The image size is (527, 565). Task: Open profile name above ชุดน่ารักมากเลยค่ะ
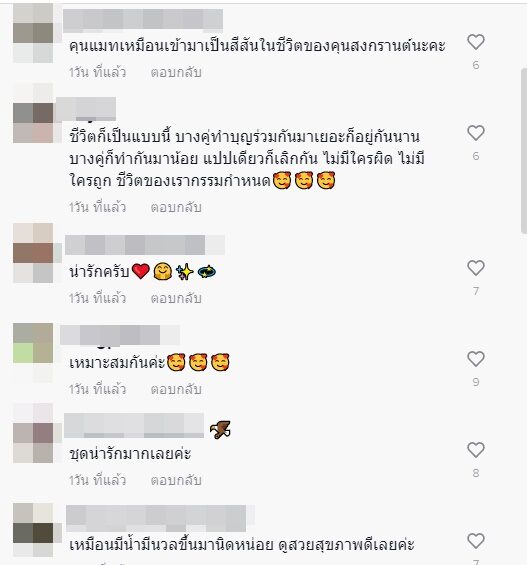134,426
